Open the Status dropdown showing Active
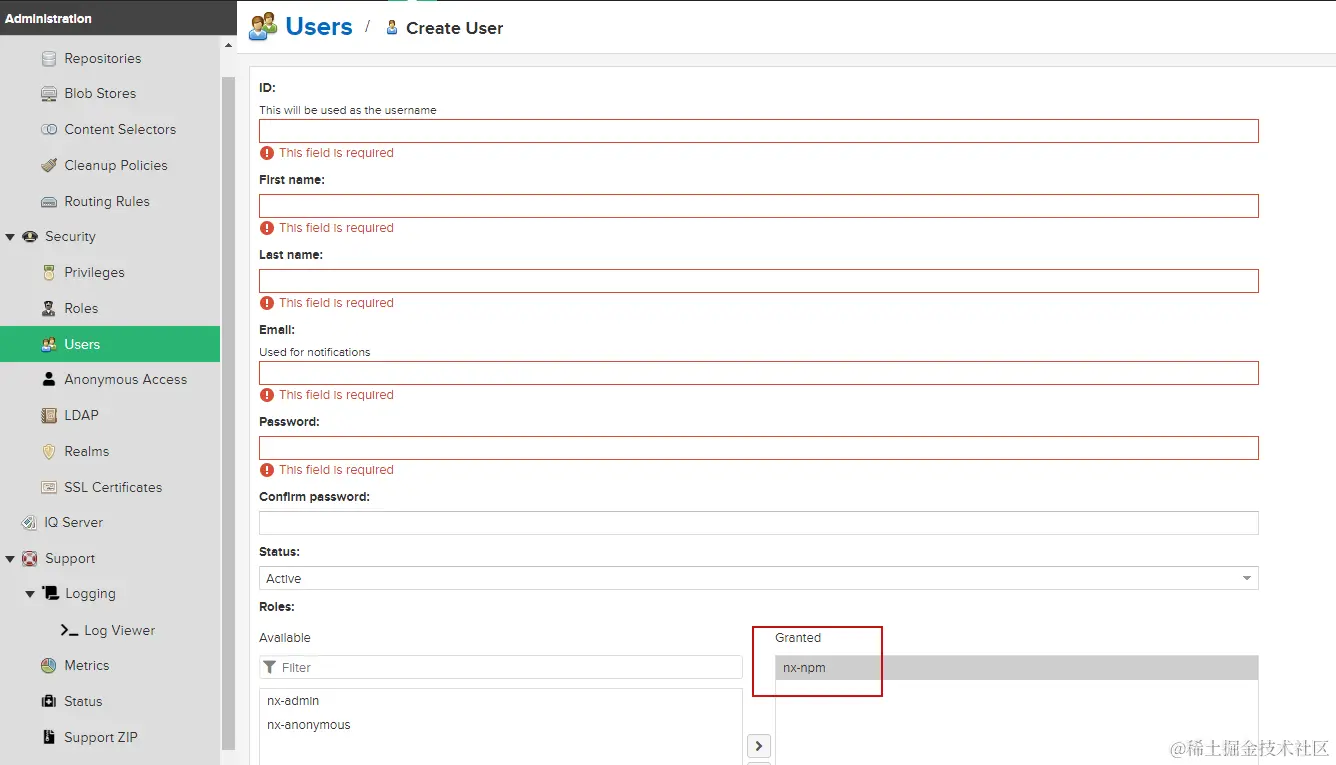 tap(758, 579)
